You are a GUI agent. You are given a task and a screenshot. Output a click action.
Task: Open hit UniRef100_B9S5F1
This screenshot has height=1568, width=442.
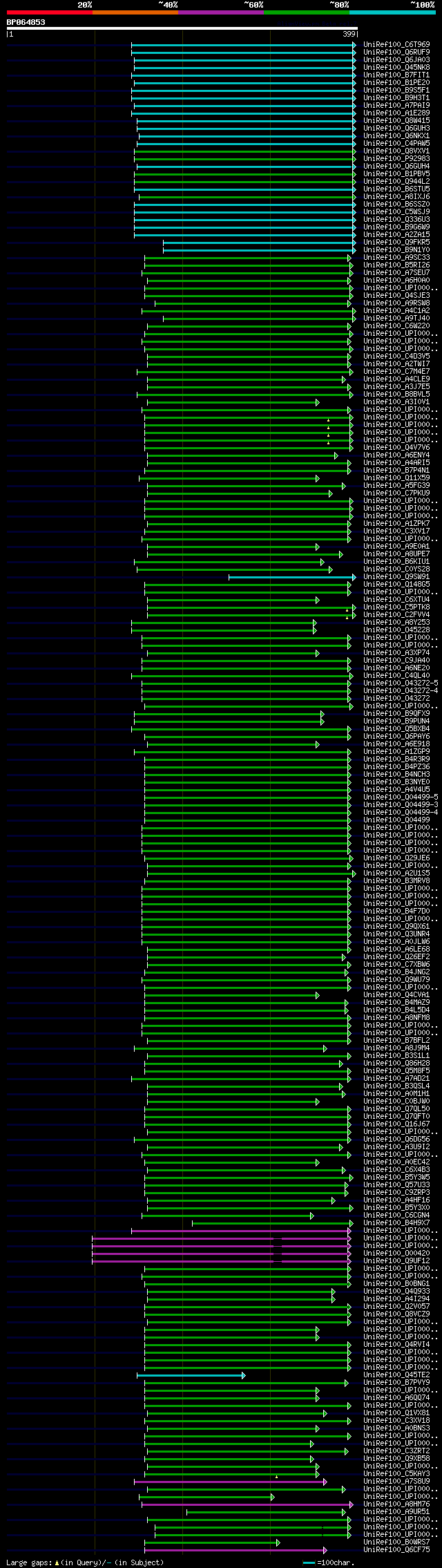(396, 91)
